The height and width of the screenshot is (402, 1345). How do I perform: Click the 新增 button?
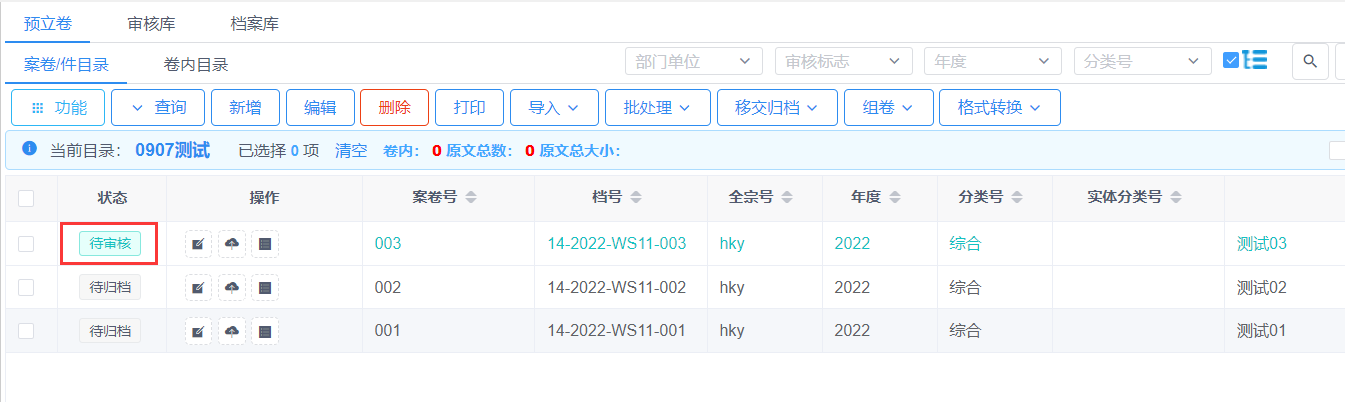[246, 108]
